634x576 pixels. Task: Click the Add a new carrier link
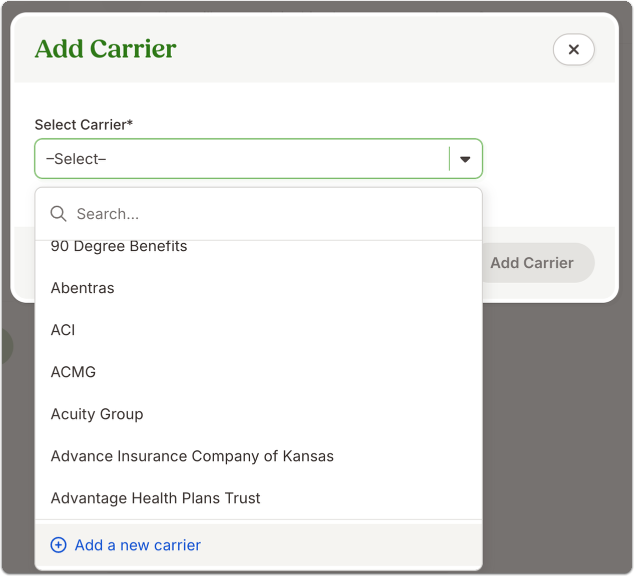(x=137, y=545)
